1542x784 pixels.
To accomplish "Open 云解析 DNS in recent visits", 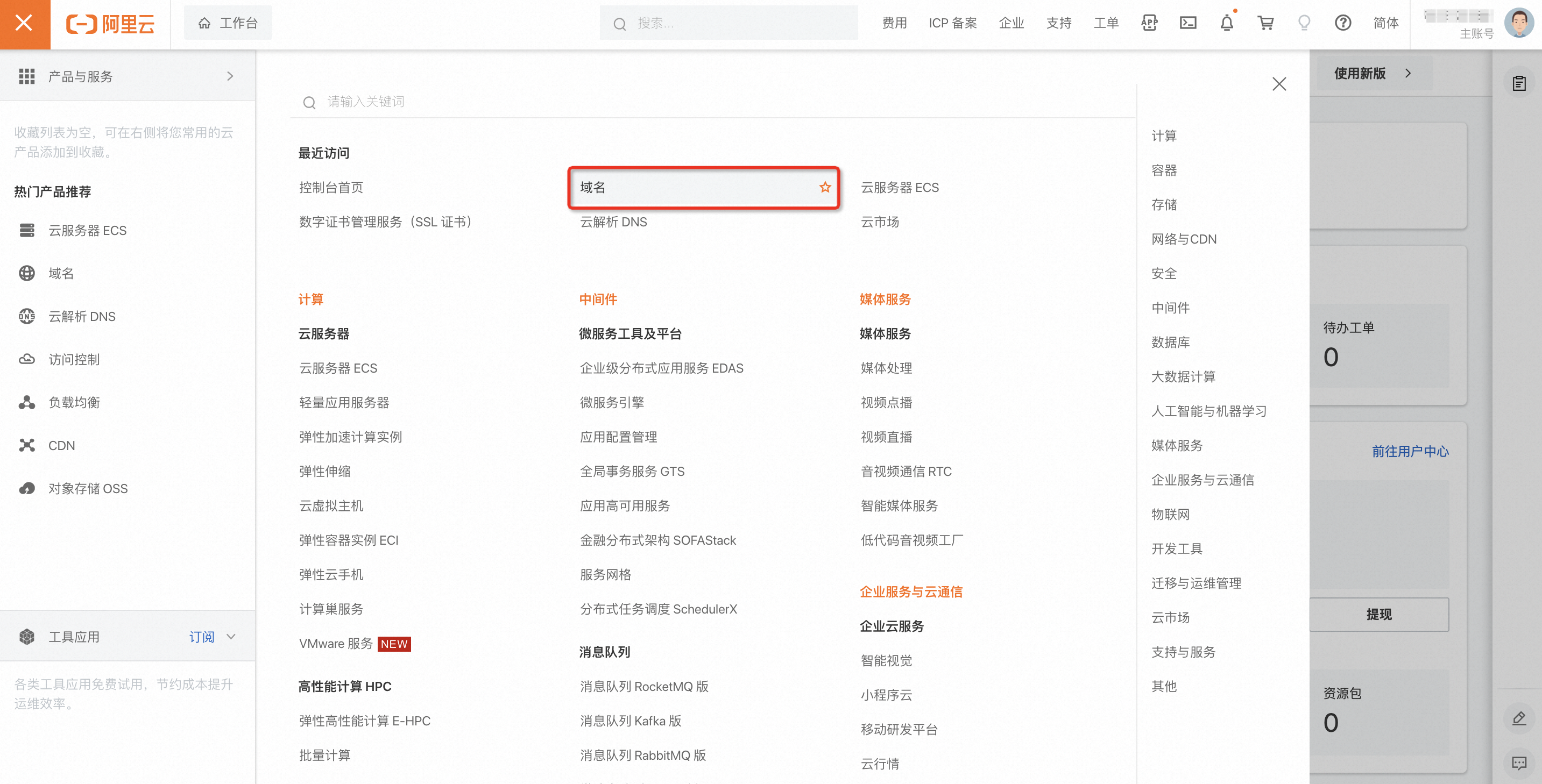I will pos(613,222).
